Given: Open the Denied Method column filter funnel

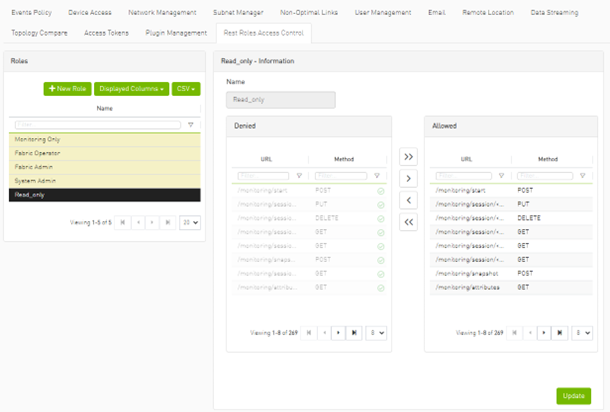Looking at the screenshot, I should (x=378, y=175).
